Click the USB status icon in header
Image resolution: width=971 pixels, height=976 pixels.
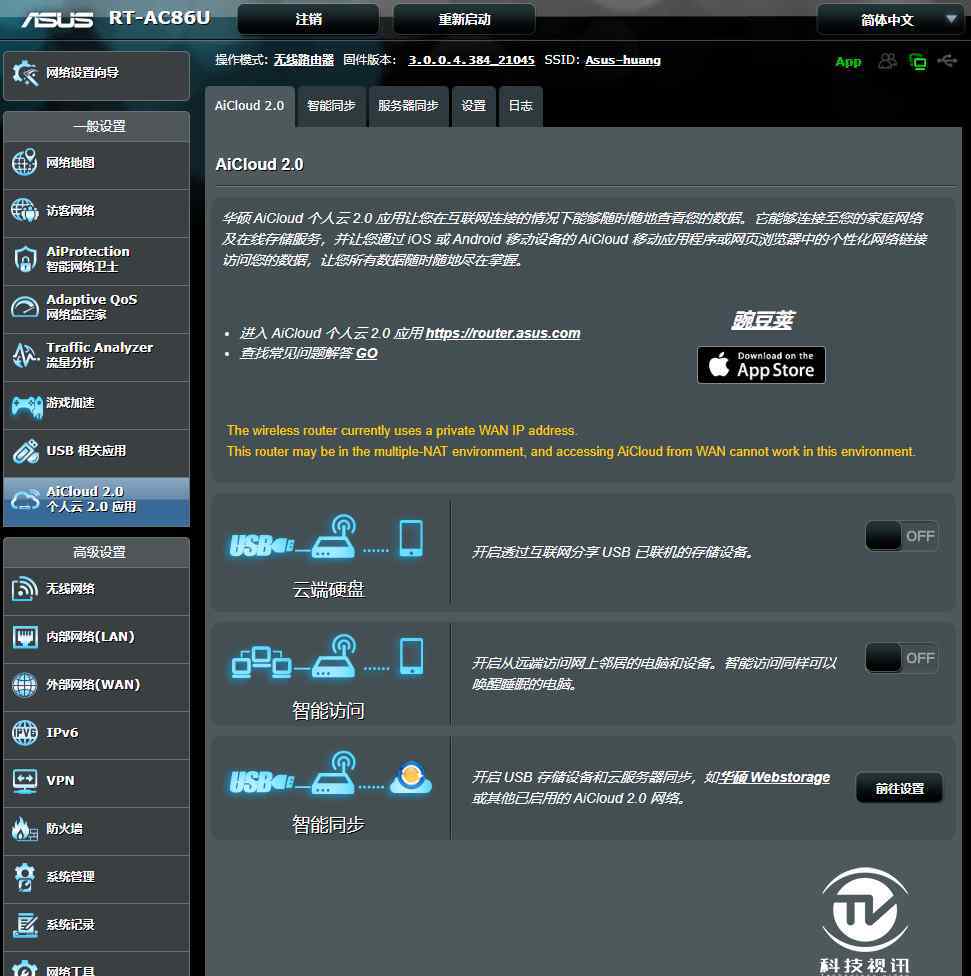(947, 60)
